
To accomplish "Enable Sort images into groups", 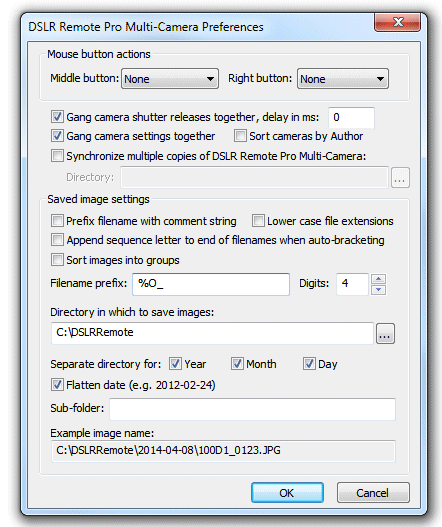I will coord(57,260).
